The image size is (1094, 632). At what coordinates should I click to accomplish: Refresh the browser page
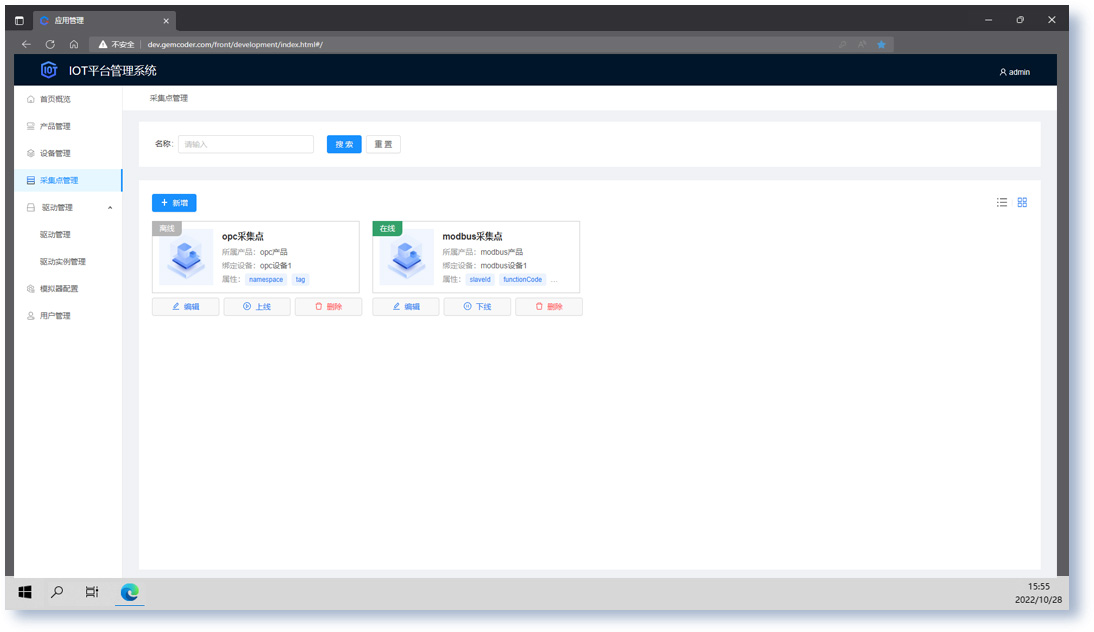50,44
